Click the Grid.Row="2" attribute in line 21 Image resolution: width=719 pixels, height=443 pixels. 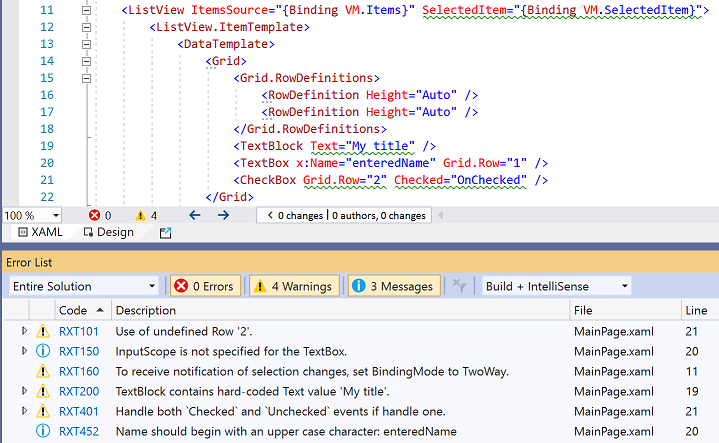345,180
